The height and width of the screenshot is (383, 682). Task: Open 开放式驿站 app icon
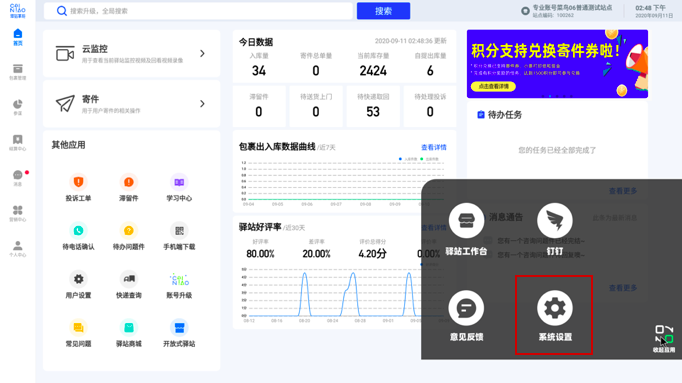click(x=179, y=327)
